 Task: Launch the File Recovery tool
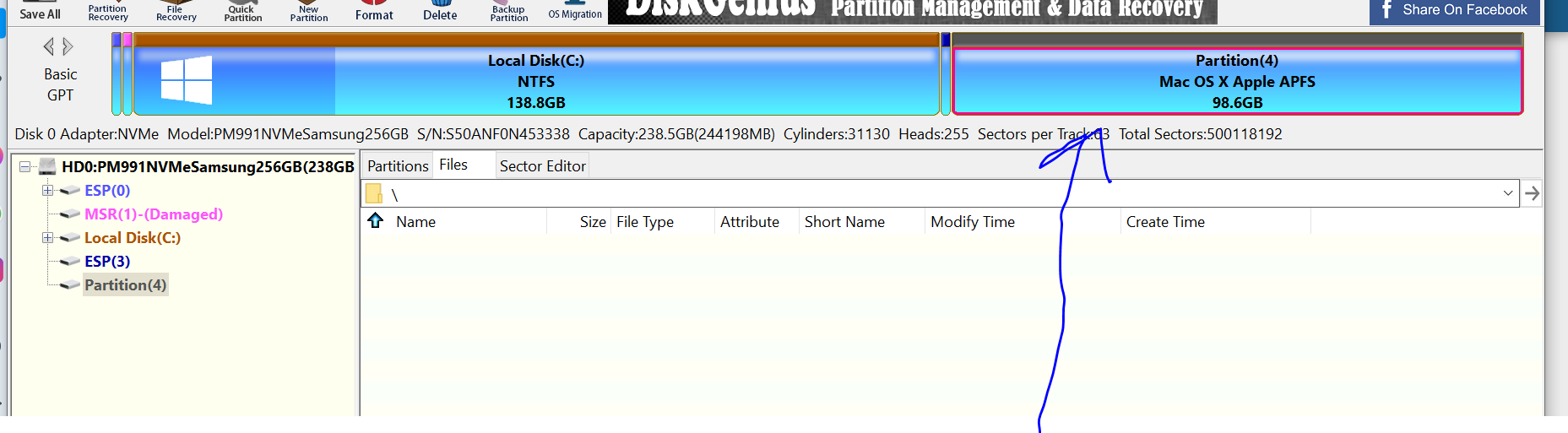pyautogui.click(x=176, y=12)
